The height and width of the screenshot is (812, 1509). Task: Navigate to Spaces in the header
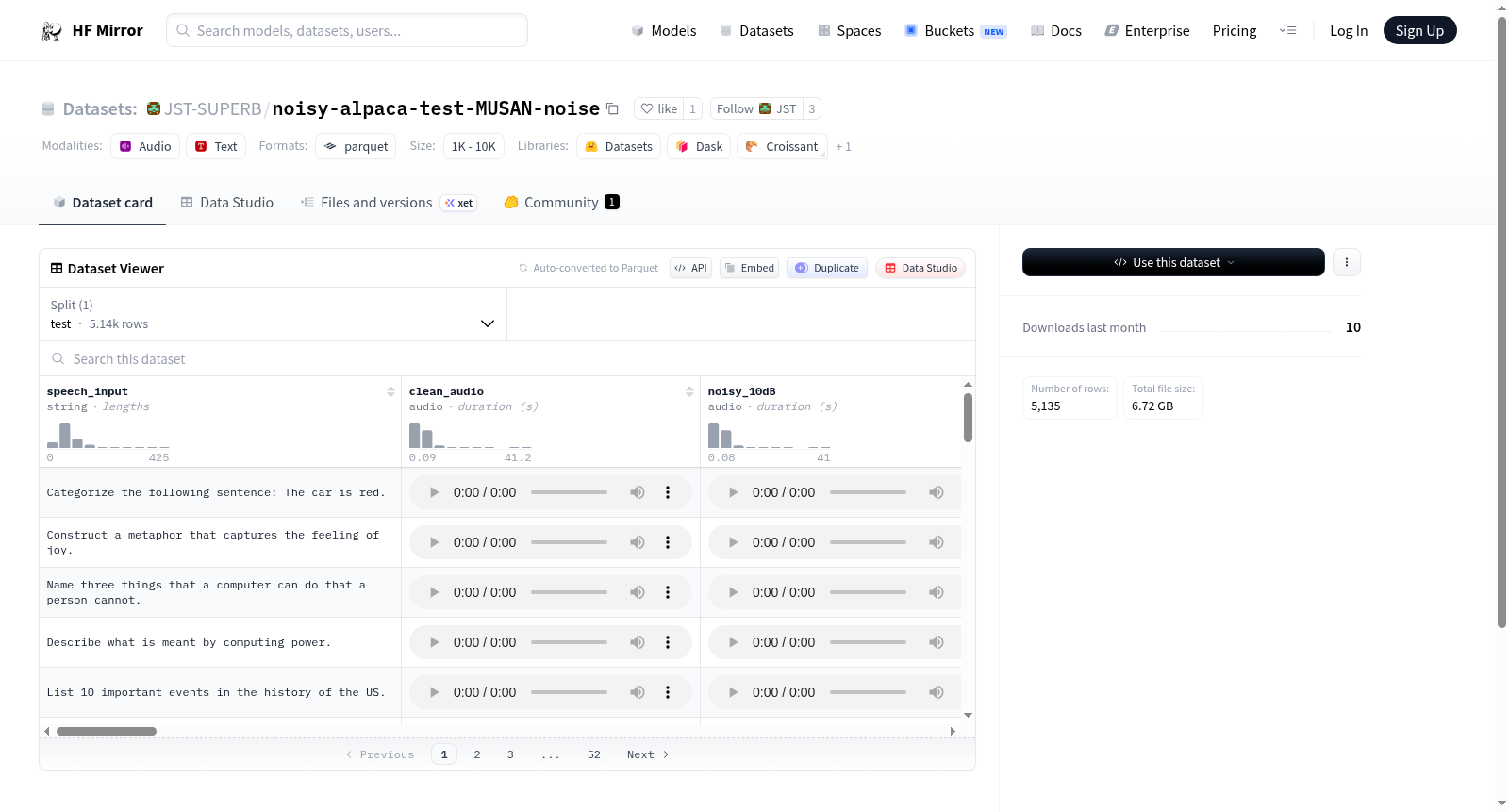tap(850, 31)
